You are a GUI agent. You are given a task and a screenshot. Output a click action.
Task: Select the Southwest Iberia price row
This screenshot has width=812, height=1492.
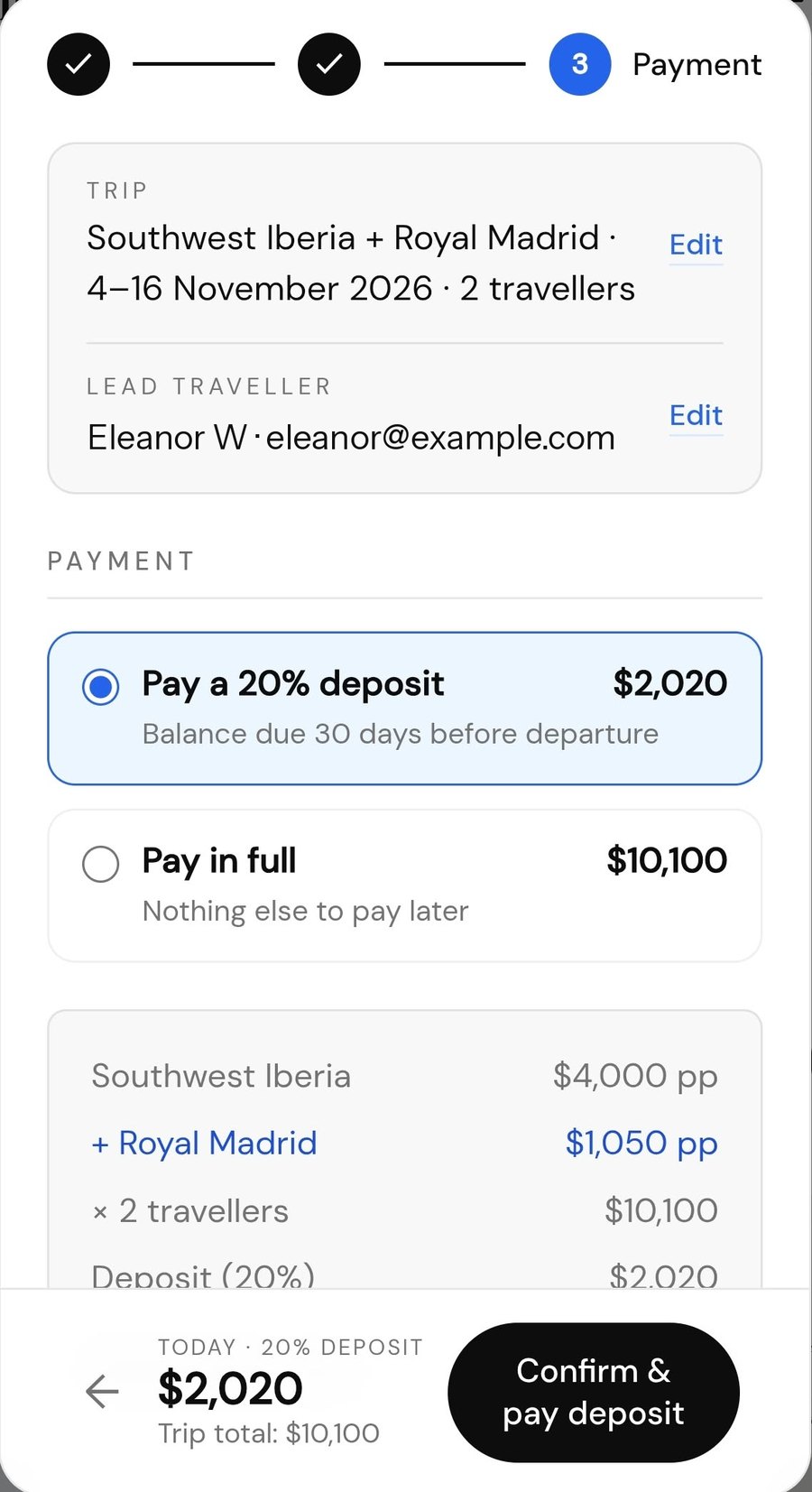coord(404,1076)
